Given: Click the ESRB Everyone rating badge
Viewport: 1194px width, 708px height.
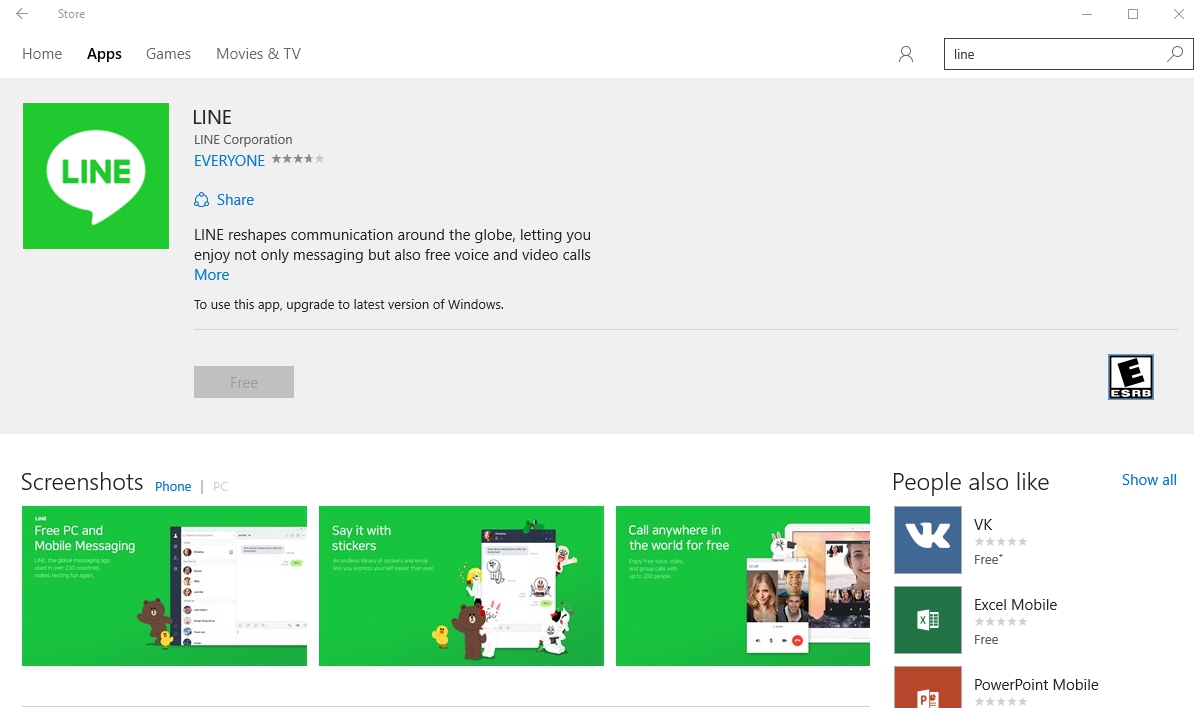Looking at the screenshot, I should pyautogui.click(x=1131, y=377).
